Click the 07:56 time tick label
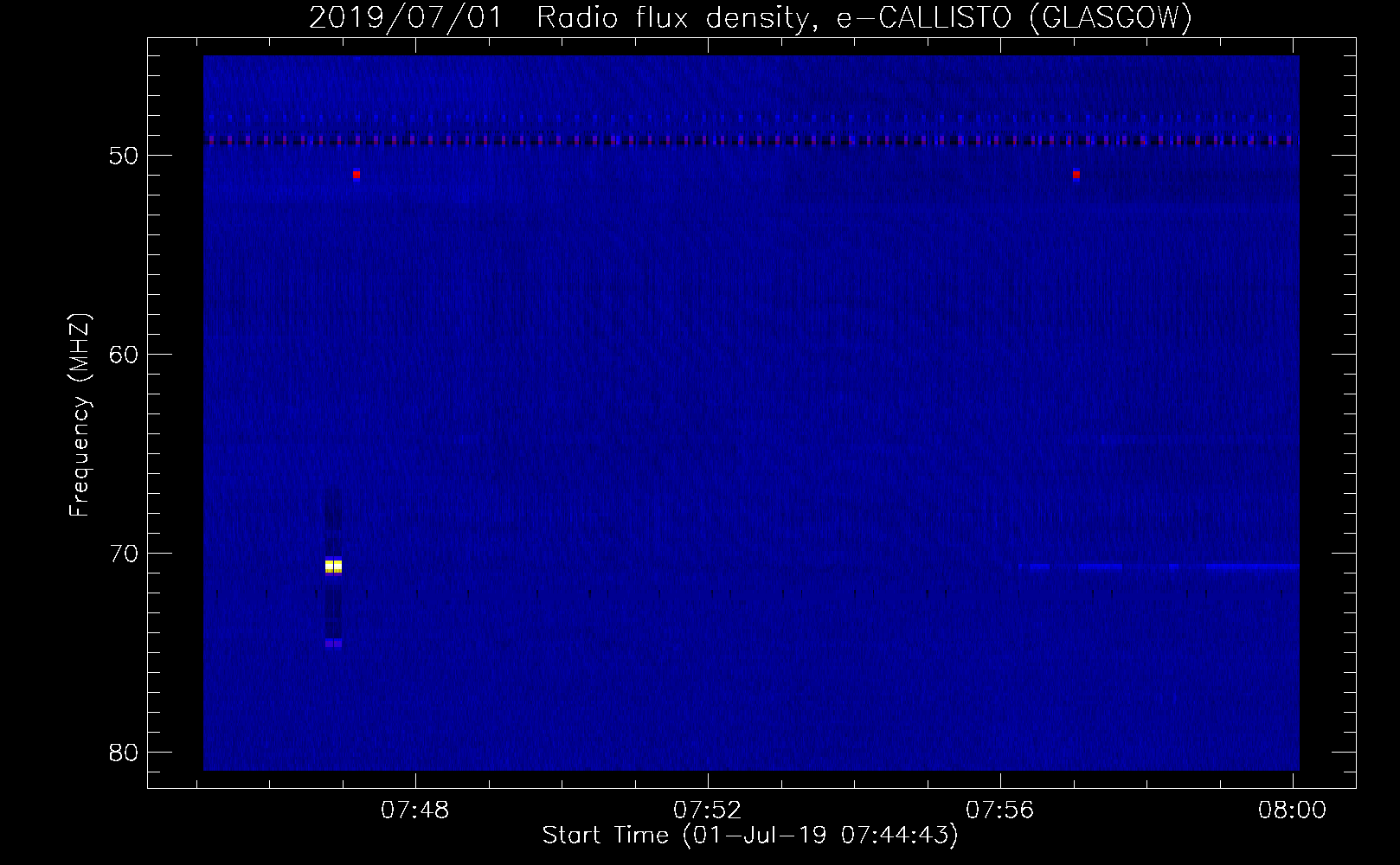 [x=1000, y=811]
